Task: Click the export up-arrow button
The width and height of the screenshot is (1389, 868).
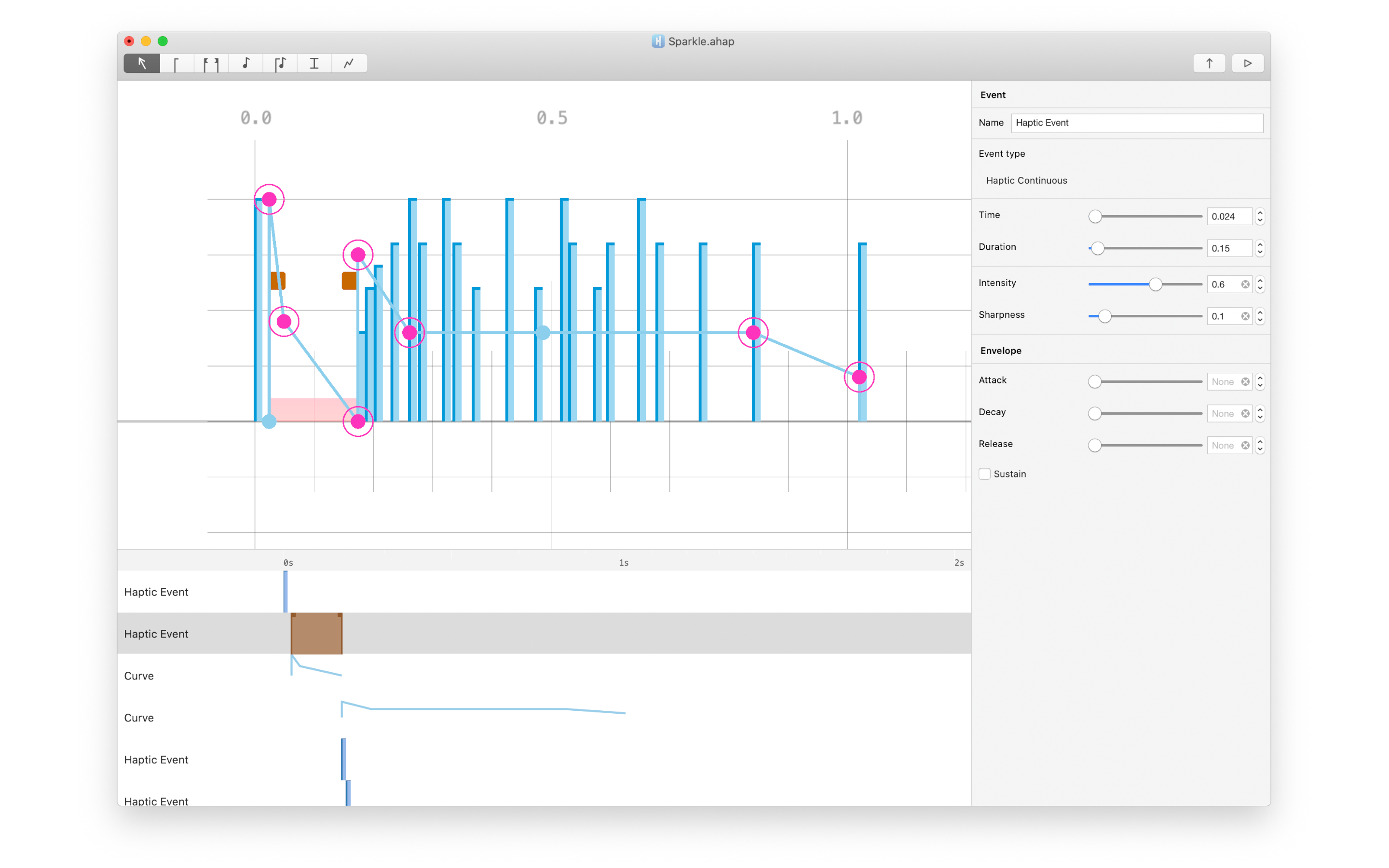Action: (1209, 63)
